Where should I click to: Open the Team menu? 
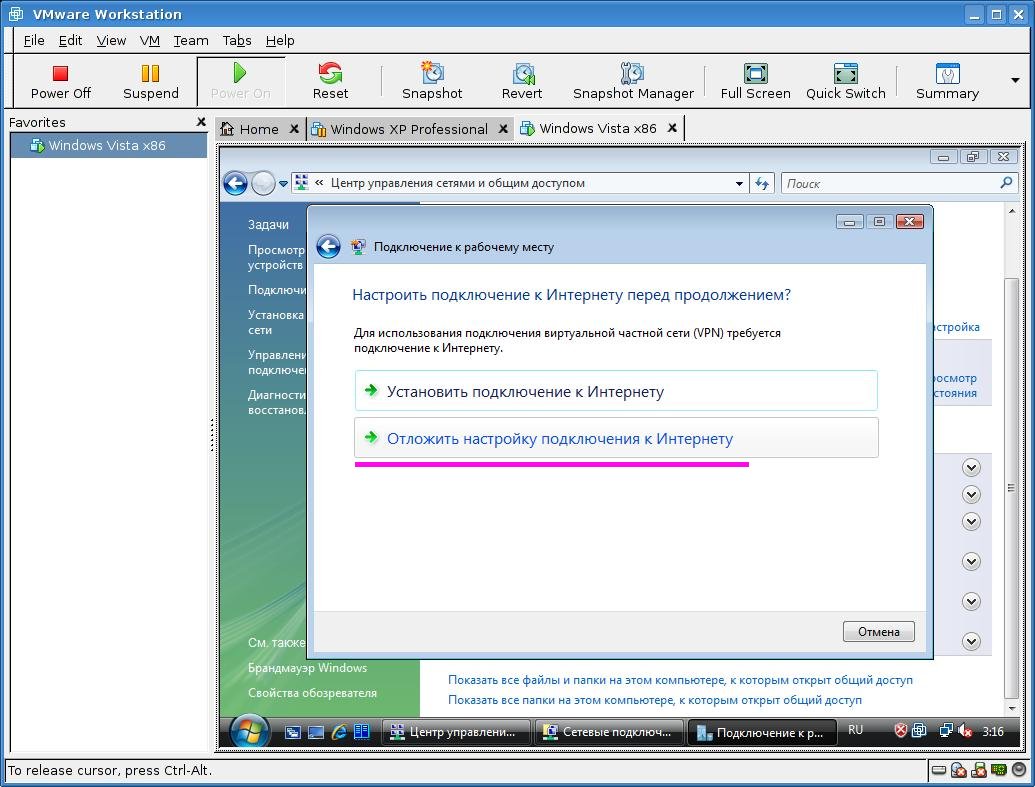pos(191,40)
